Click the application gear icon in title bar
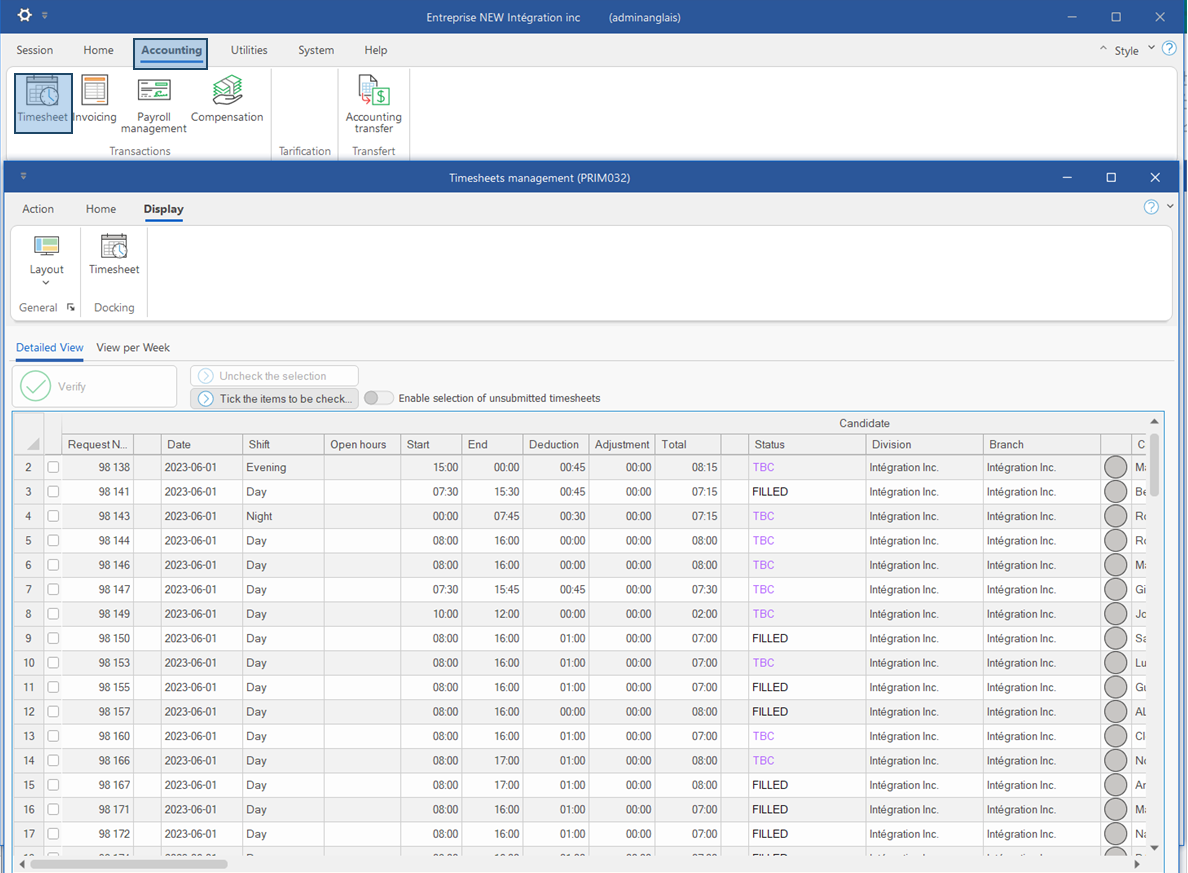The height and width of the screenshot is (873, 1188). pyautogui.click(x=25, y=16)
